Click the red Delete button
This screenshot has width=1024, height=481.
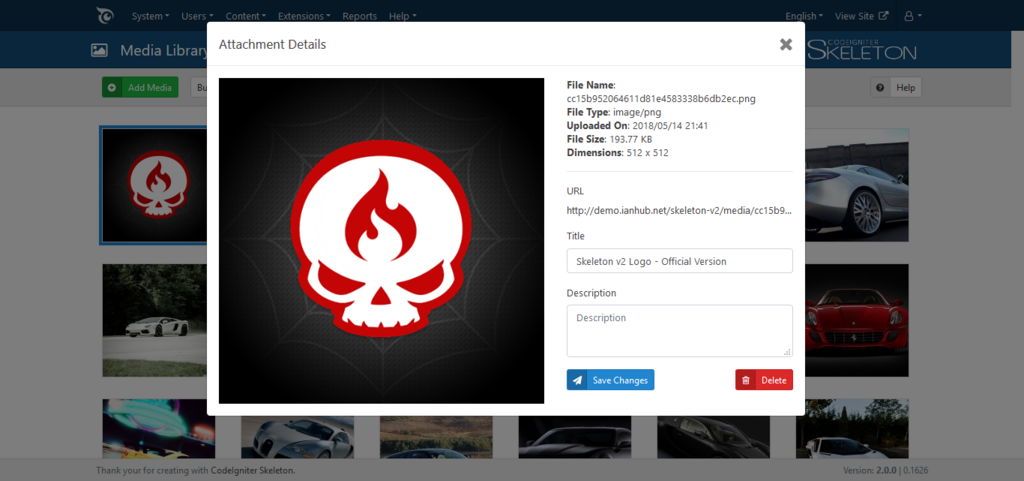(x=764, y=380)
